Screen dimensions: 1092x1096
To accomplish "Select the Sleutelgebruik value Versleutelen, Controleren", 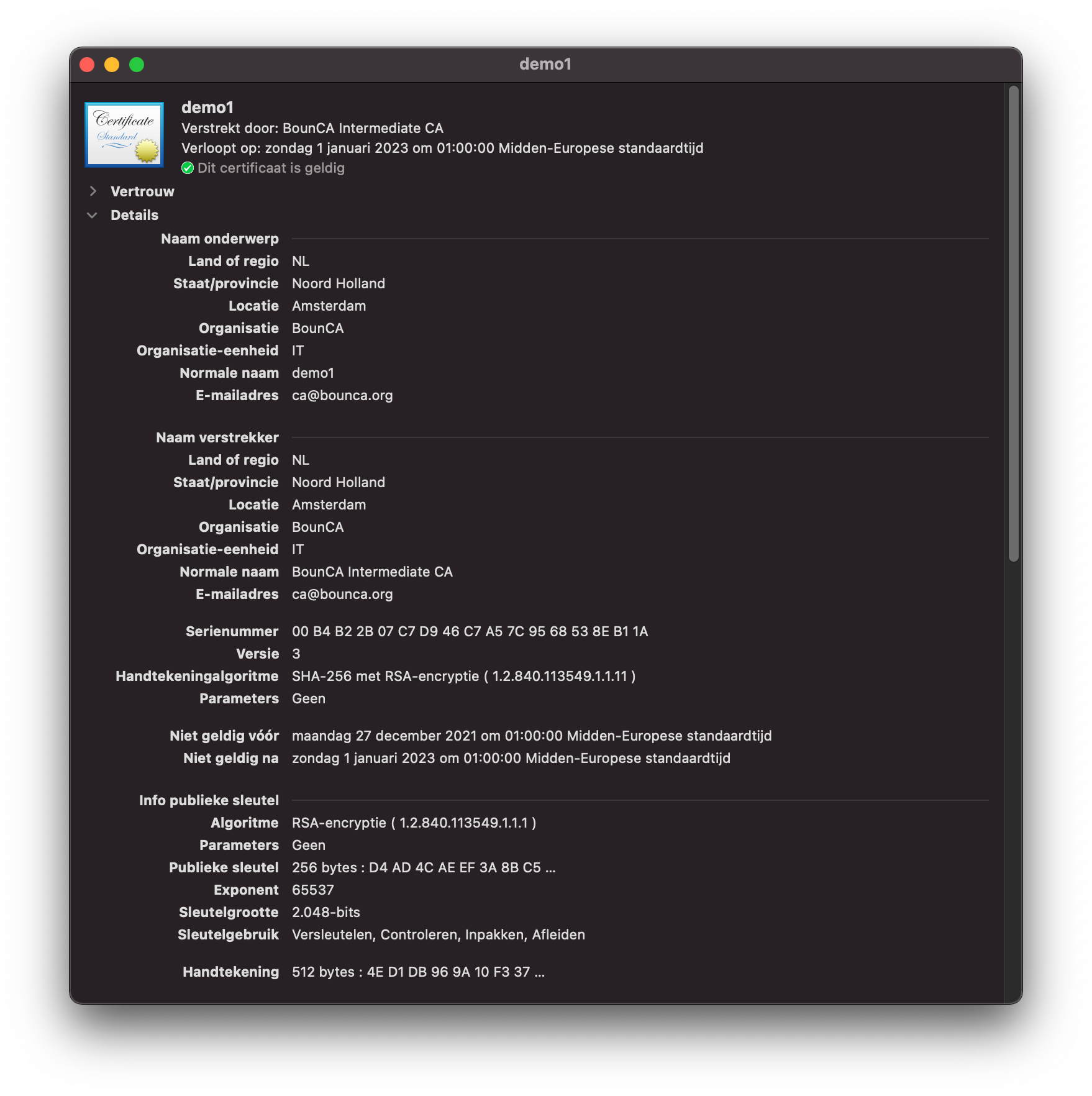I will [x=439, y=935].
